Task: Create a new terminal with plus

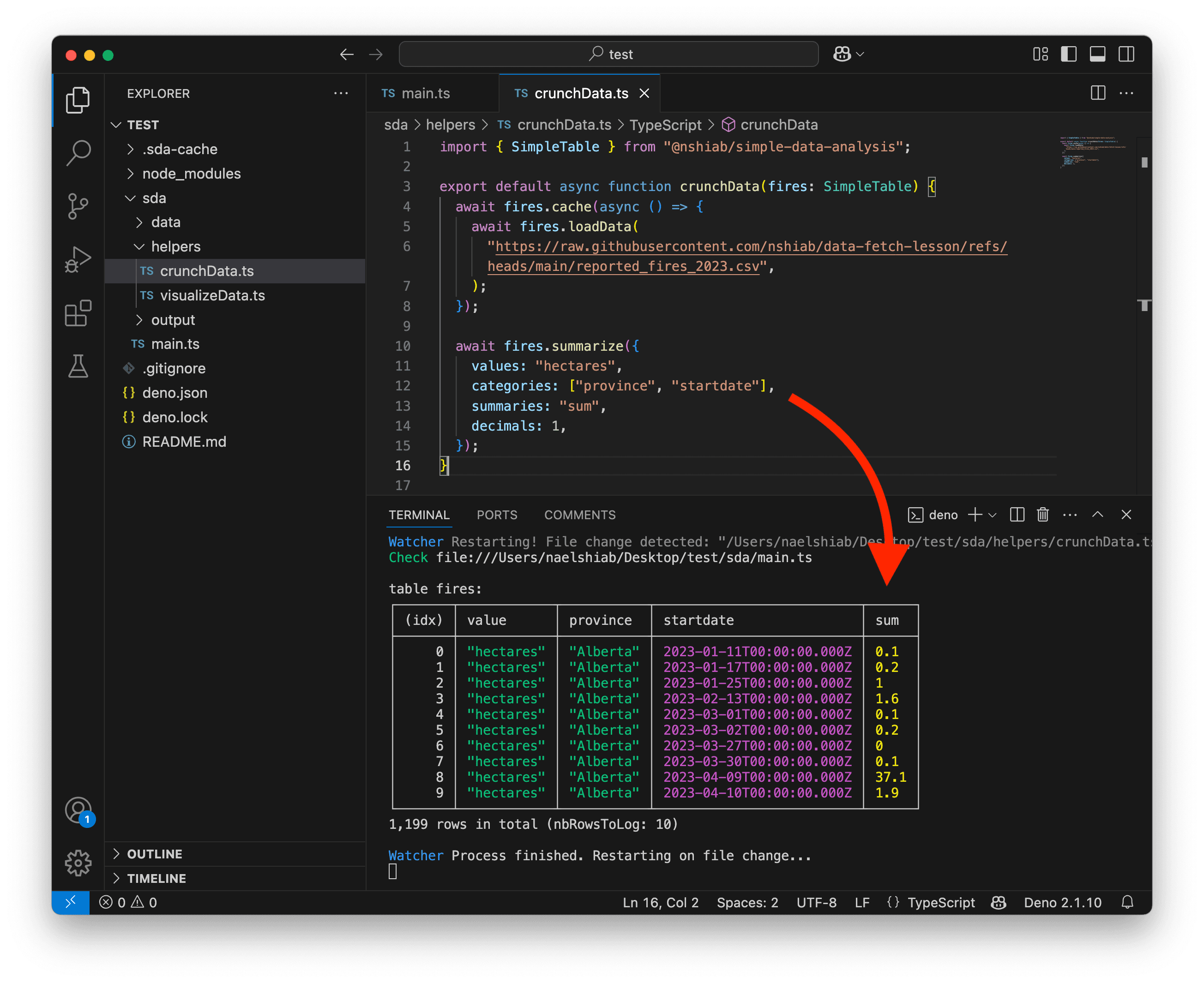Action: coord(975,515)
